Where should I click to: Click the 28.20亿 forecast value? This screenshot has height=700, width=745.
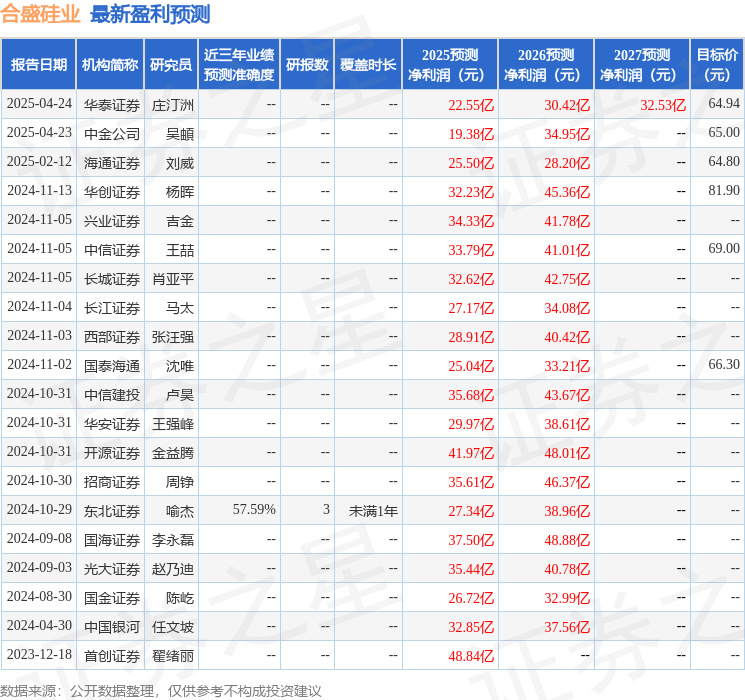(567, 163)
